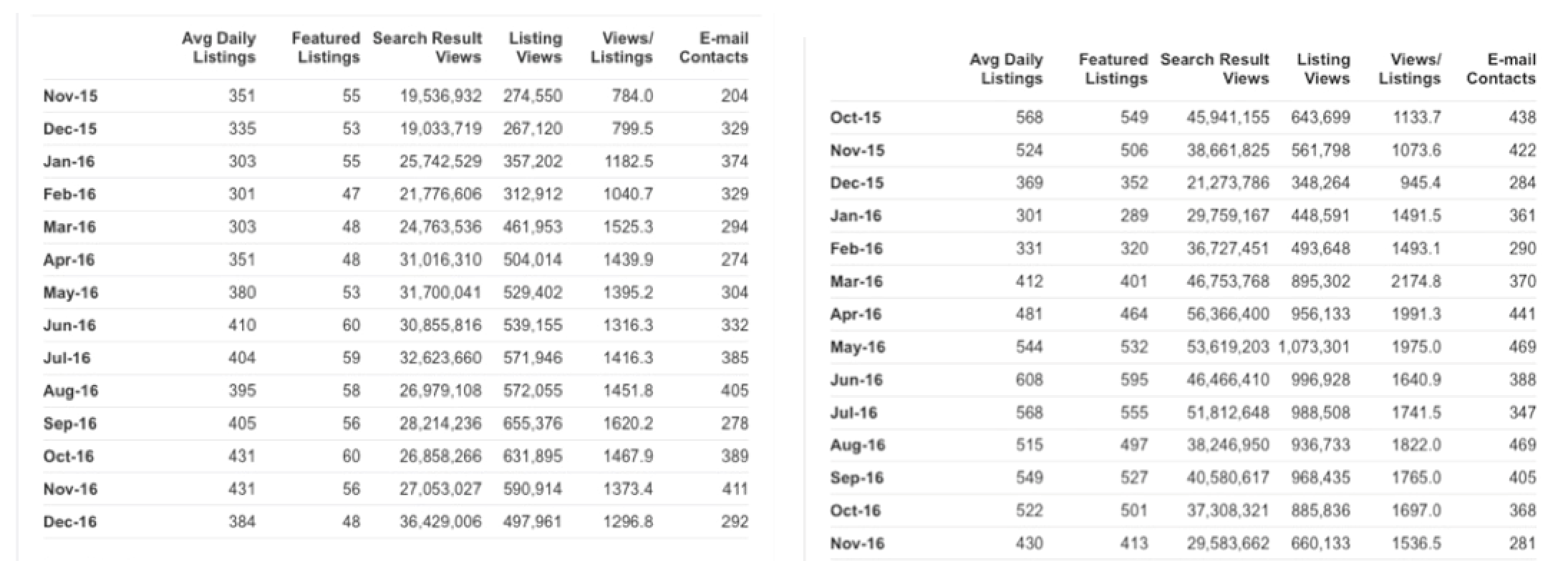Click the Search Result Views header in right table
The width and height of the screenshot is (1568, 561).
(x=1214, y=69)
